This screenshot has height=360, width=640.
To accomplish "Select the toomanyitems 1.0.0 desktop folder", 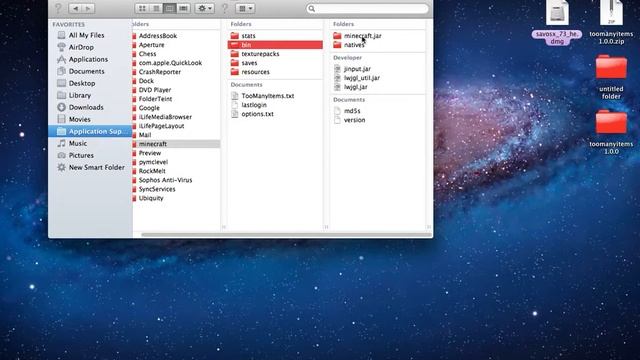I will point(611,132).
